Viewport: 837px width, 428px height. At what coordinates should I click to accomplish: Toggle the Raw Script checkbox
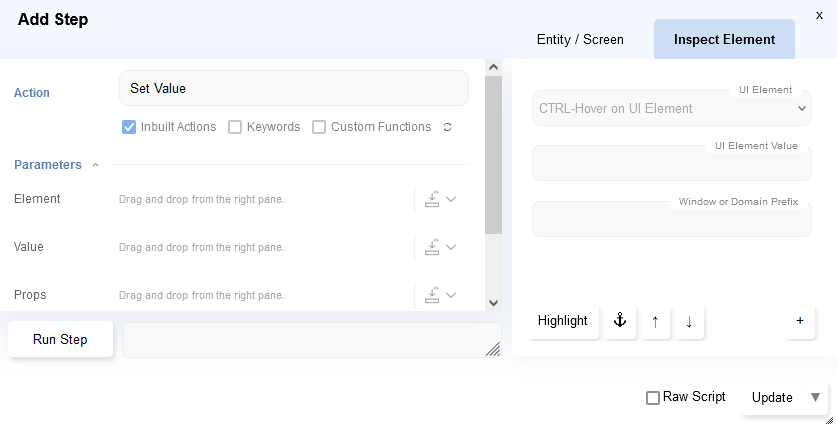pyautogui.click(x=653, y=398)
